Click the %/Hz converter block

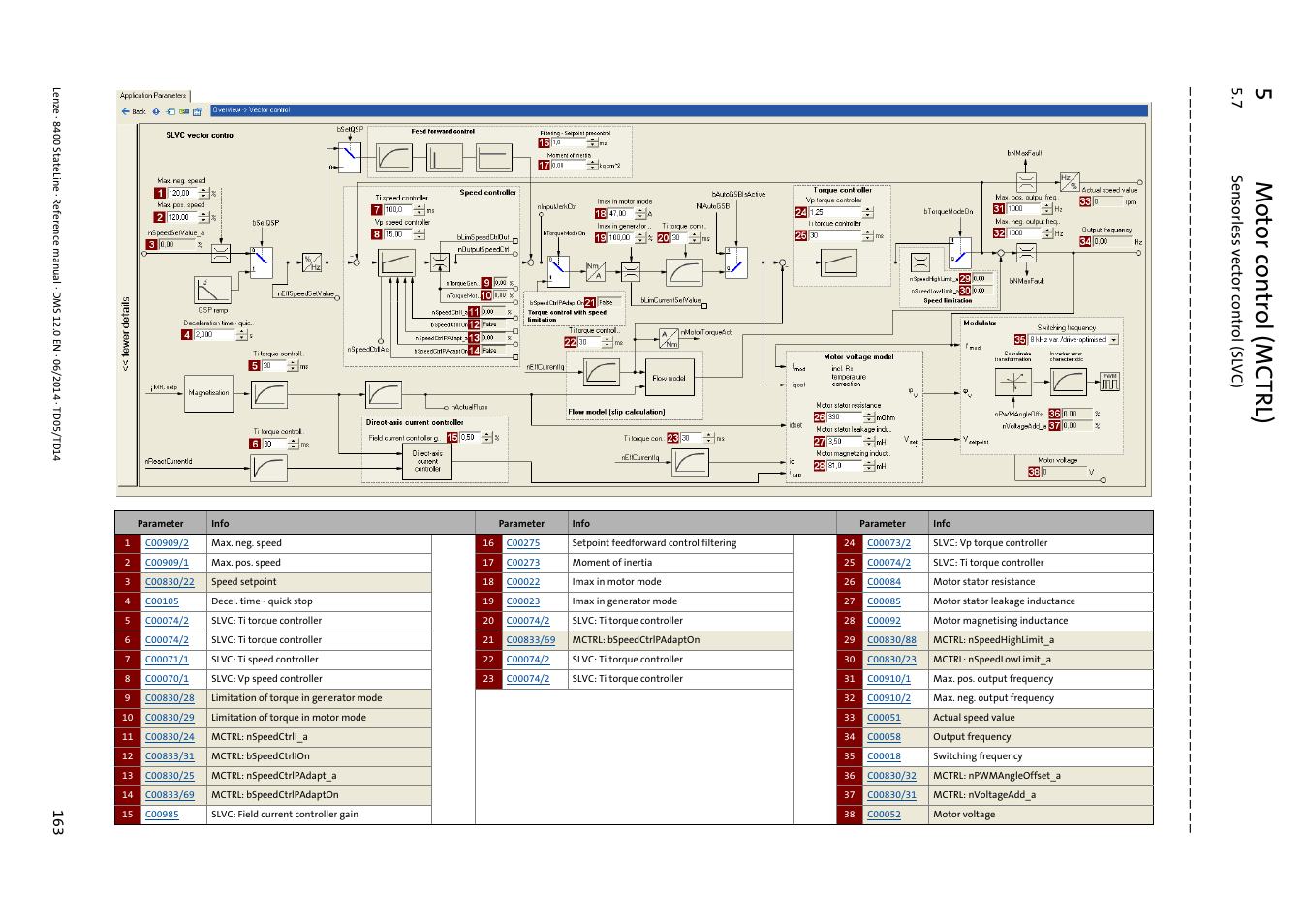tap(312, 262)
